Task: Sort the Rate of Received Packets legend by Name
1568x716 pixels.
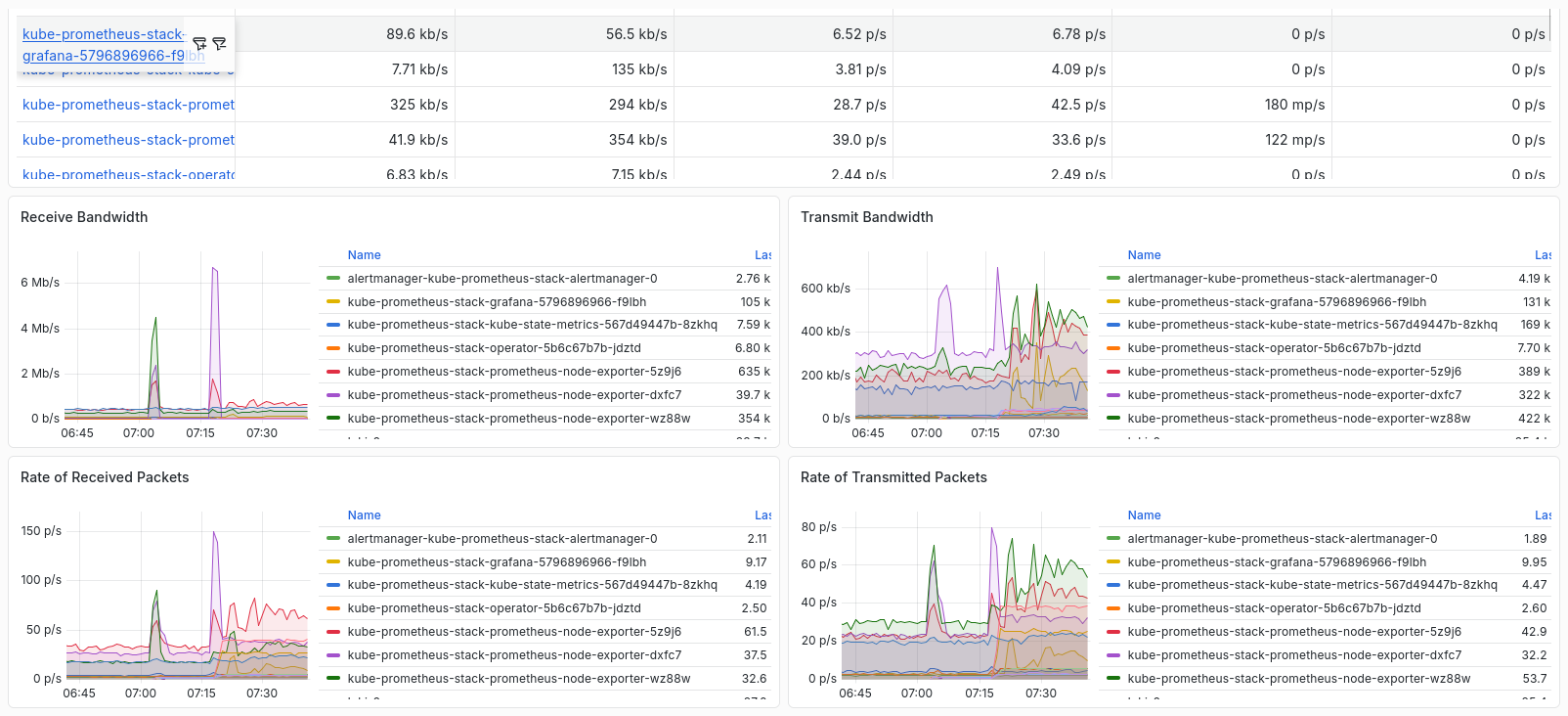Action: pos(364,515)
